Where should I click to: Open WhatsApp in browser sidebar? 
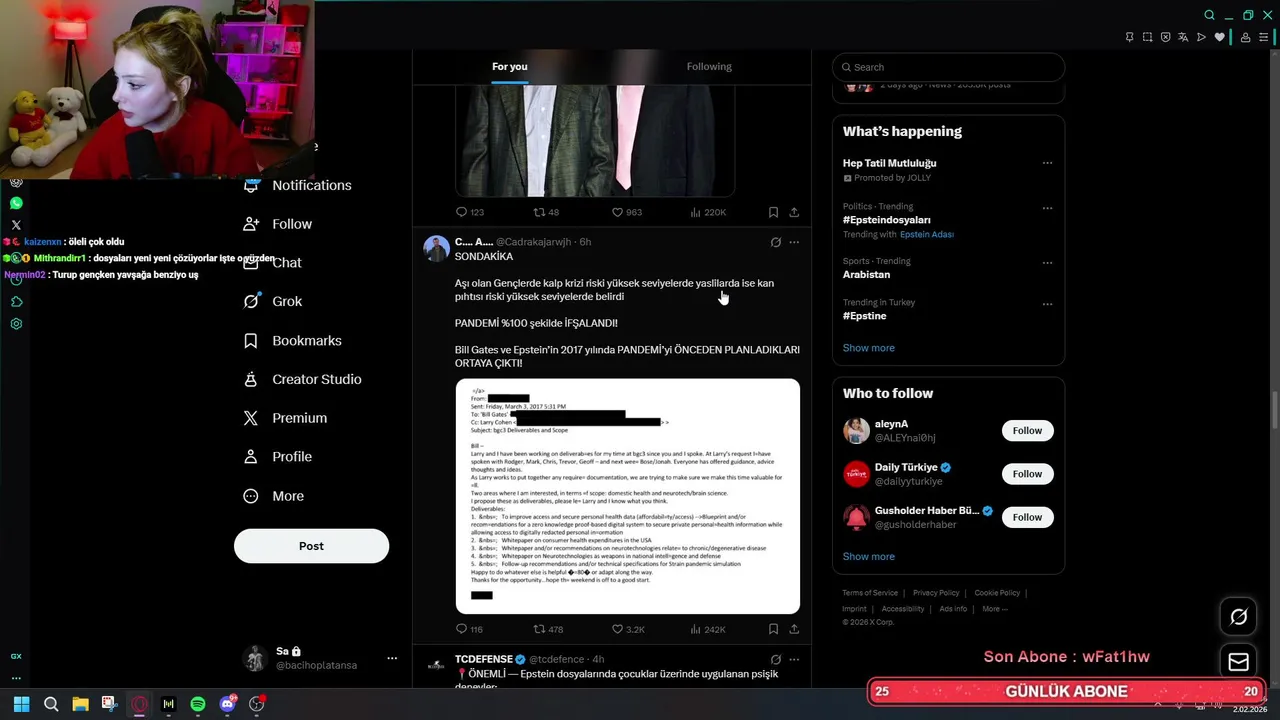[x=16, y=203]
